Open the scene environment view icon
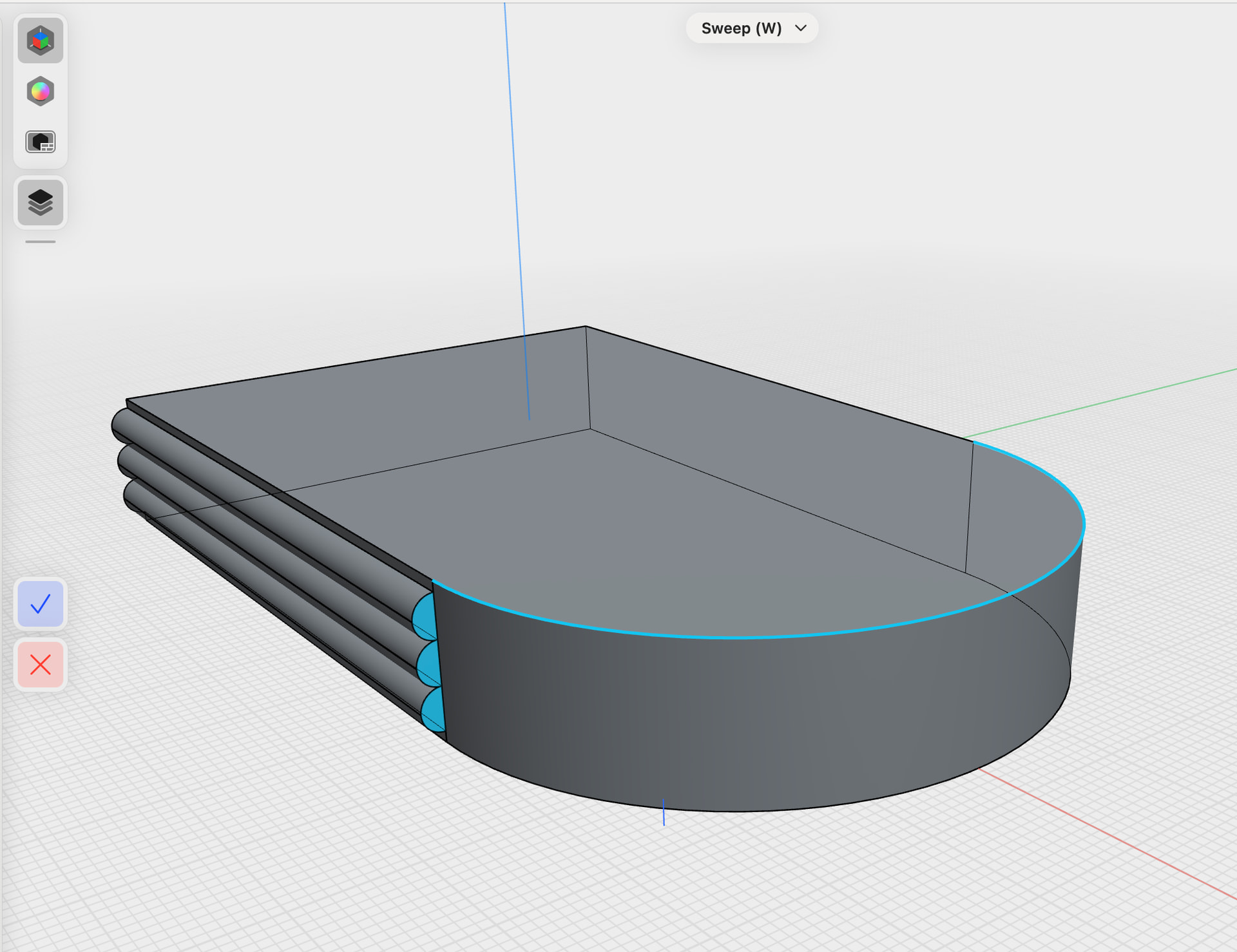The height and width of the screenshot is (952, 1237). pos(40,142)
